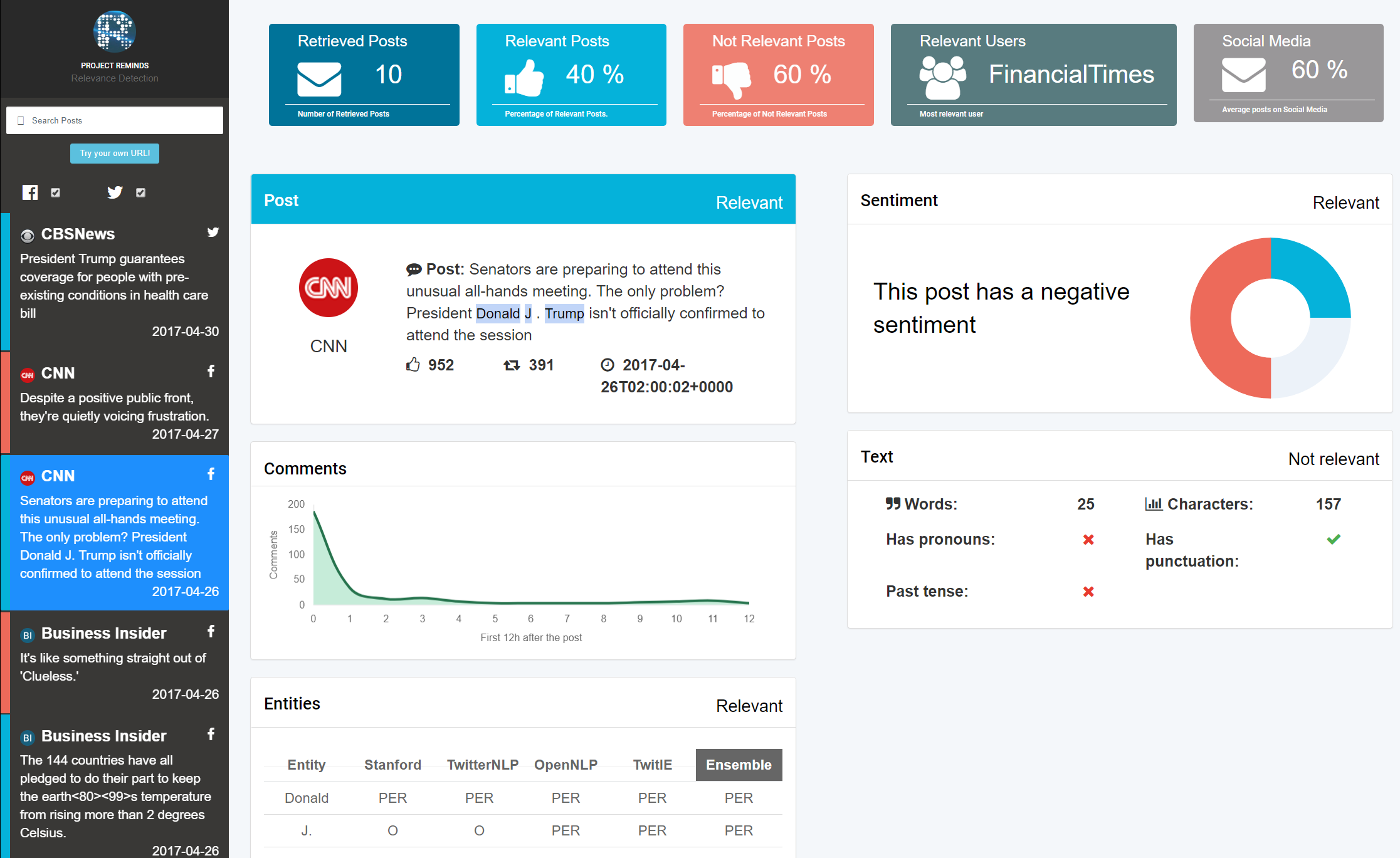
Task: Select the Stanford column header
Action: tap(392, 765)
